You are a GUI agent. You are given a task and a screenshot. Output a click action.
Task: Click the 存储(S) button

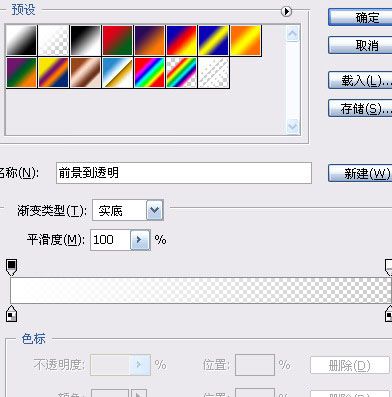[x=360, y=108]
